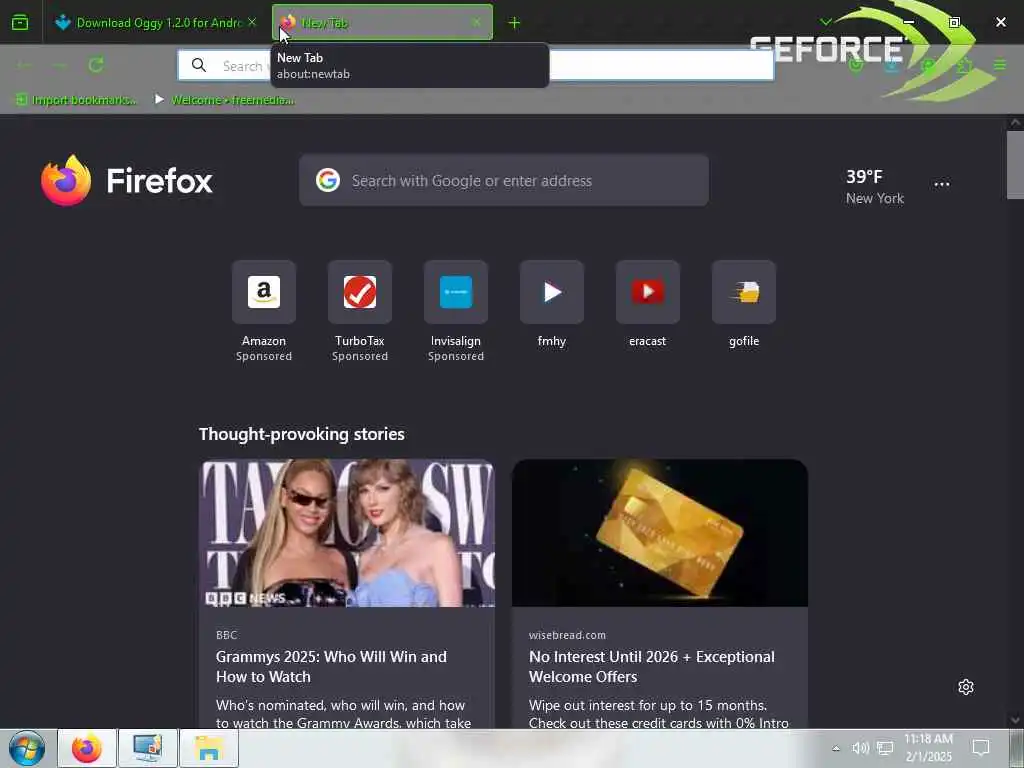Open Grammys 2025: Who Will Win headline

(331, 667)
